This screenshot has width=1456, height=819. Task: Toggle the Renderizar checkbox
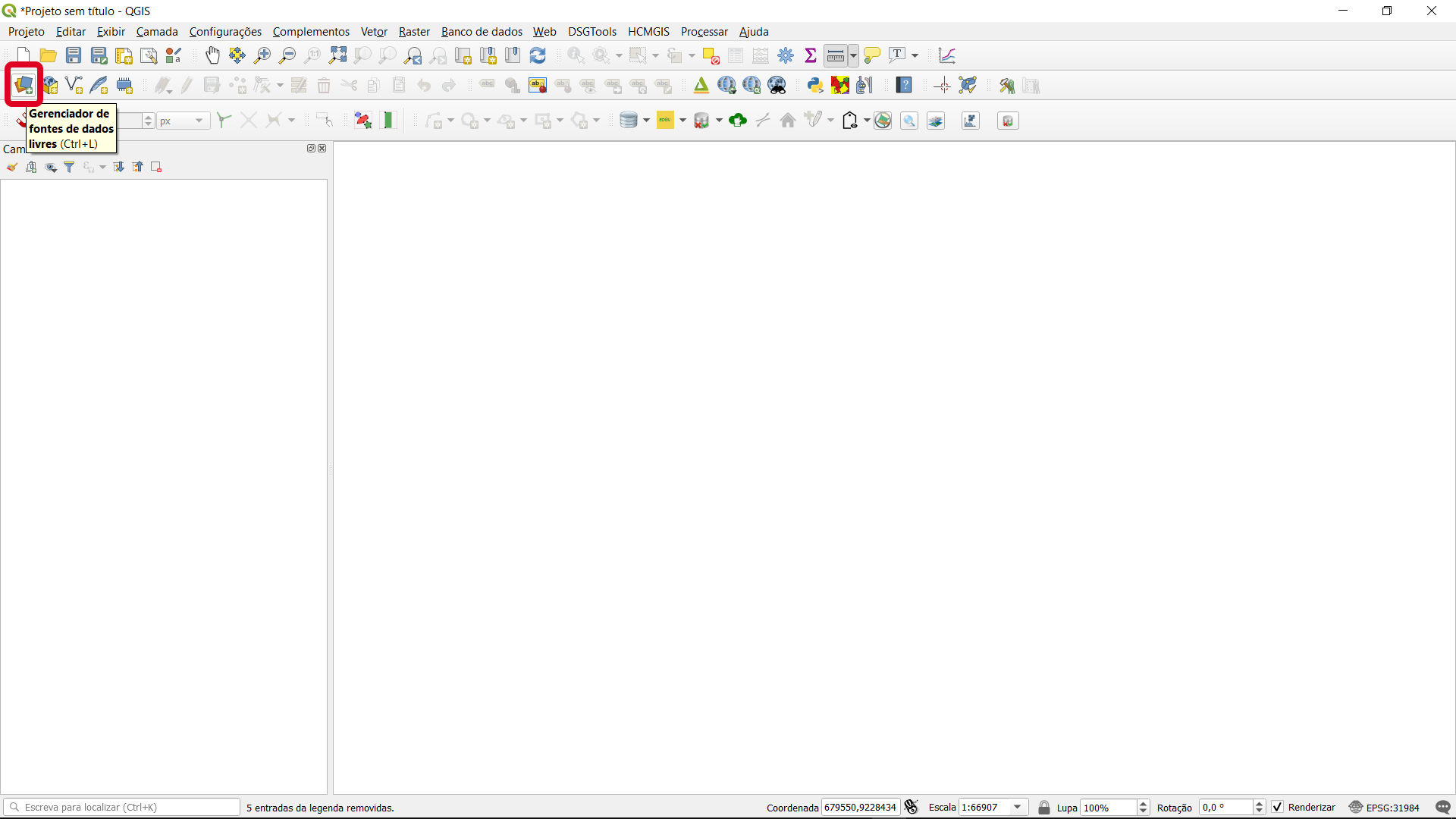1278,807
